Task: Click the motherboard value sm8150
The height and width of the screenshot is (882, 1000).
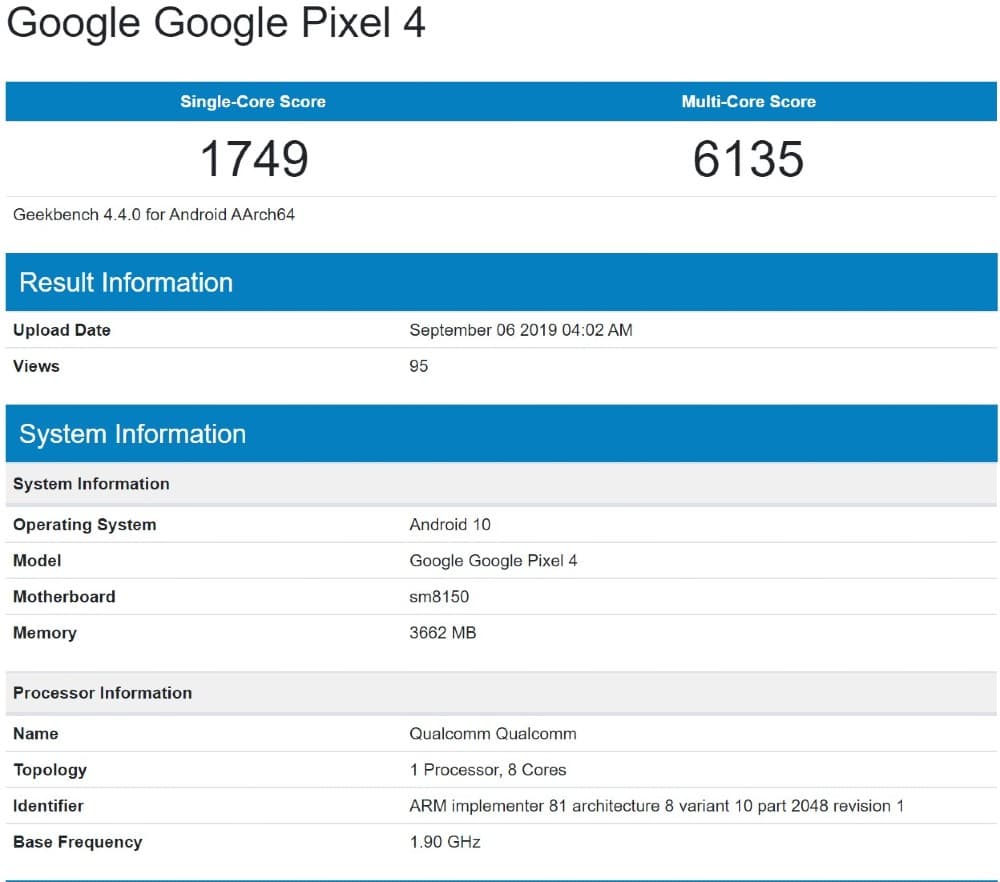Action: click(439, 597)
